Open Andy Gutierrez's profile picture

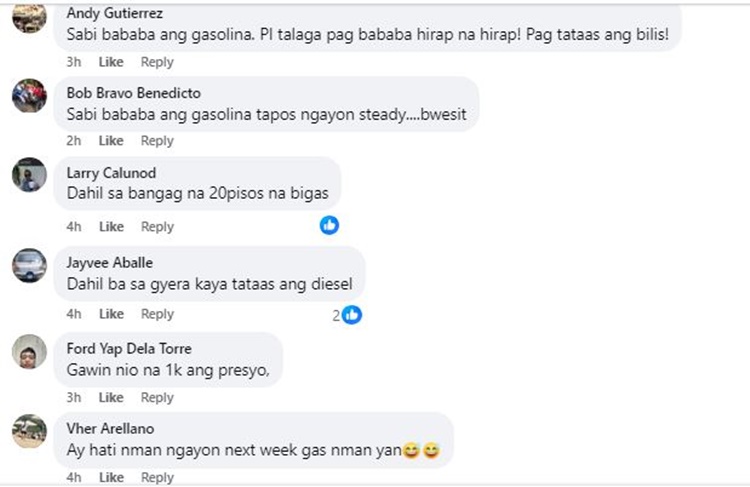coord(29,16)
